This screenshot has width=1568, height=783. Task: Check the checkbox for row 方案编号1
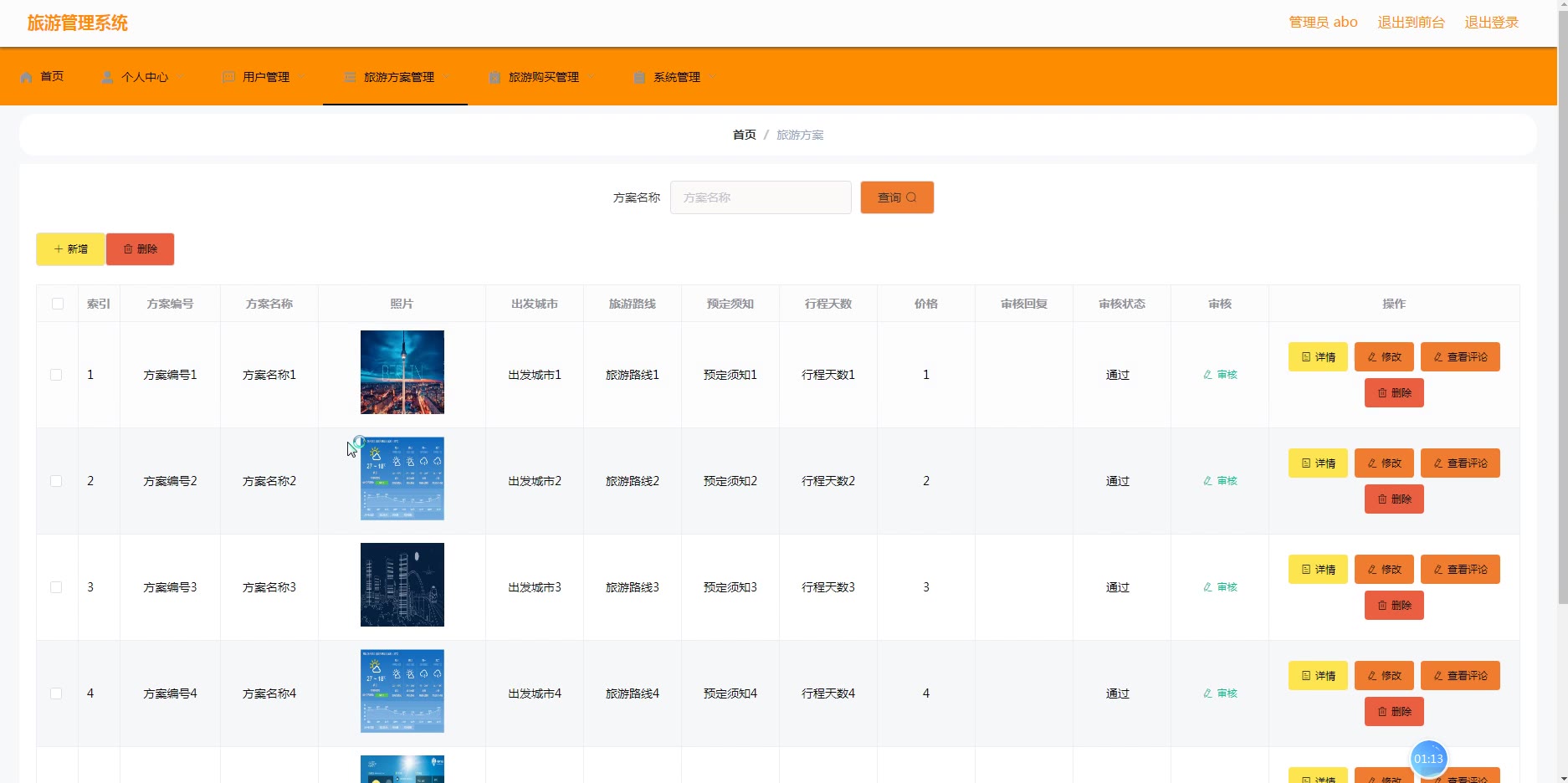tap(56, 375)
